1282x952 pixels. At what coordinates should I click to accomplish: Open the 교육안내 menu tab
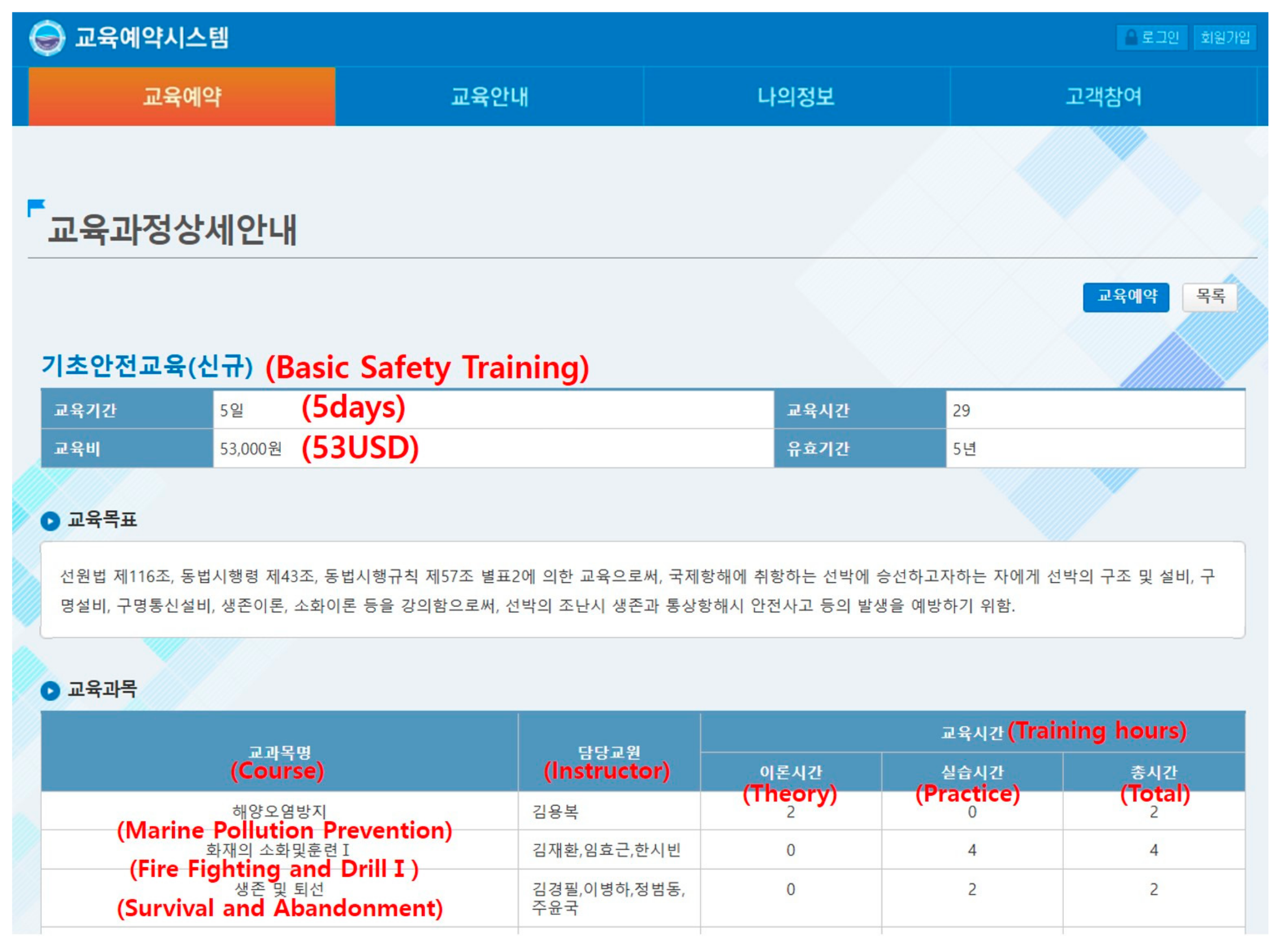point(489,96)
